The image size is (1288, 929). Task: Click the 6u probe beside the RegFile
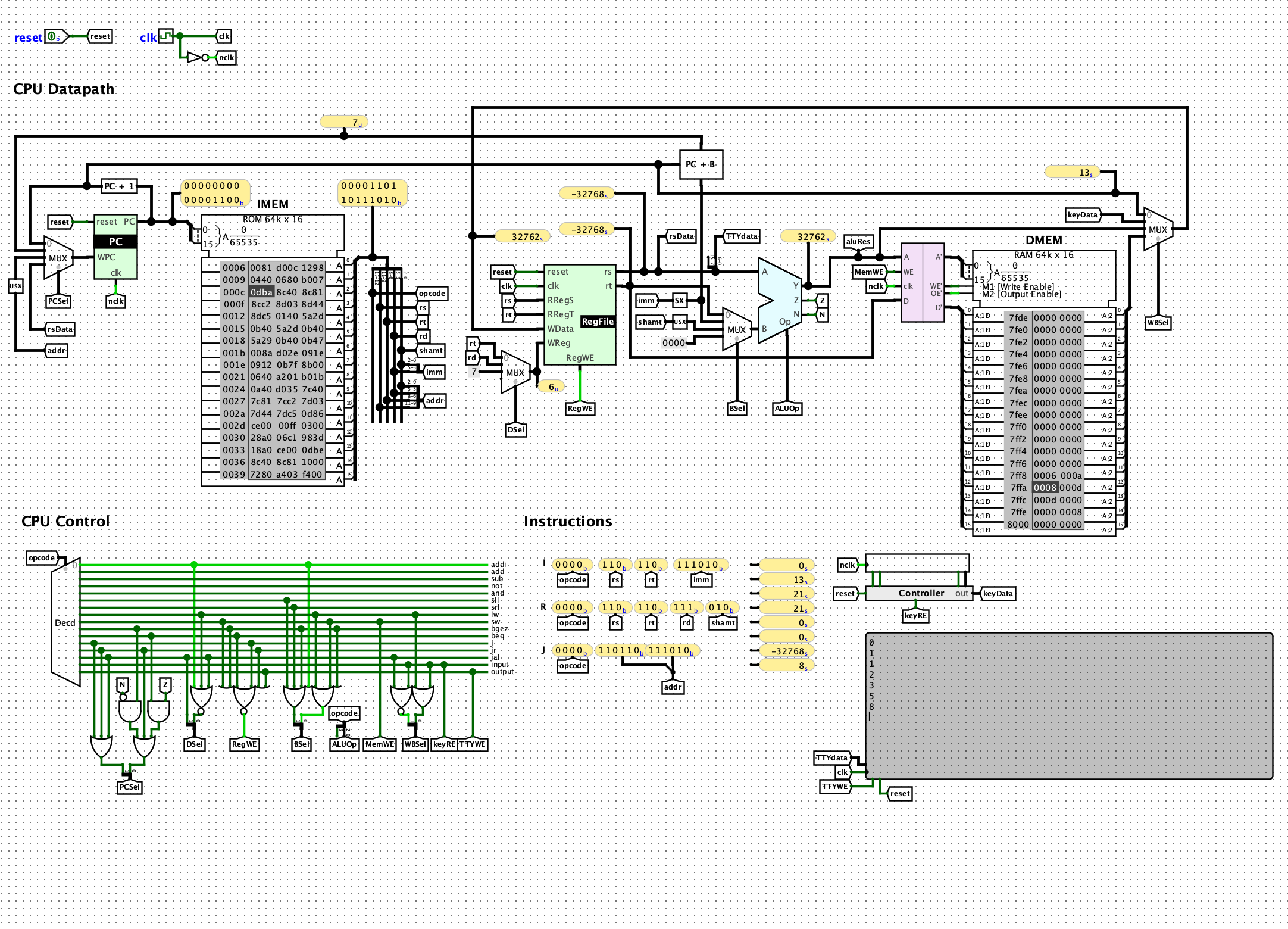pyautogui.click(x=551, y=387)
